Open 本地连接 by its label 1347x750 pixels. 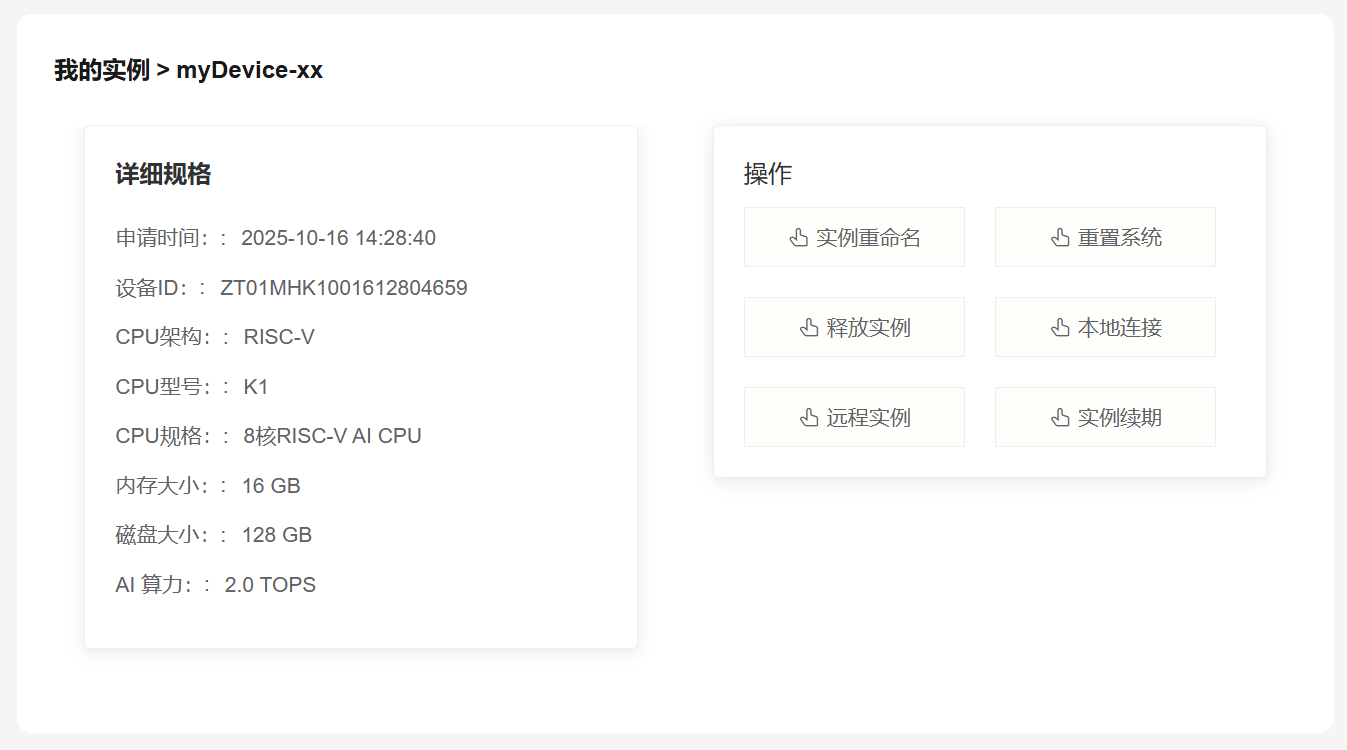point(1120,328)
